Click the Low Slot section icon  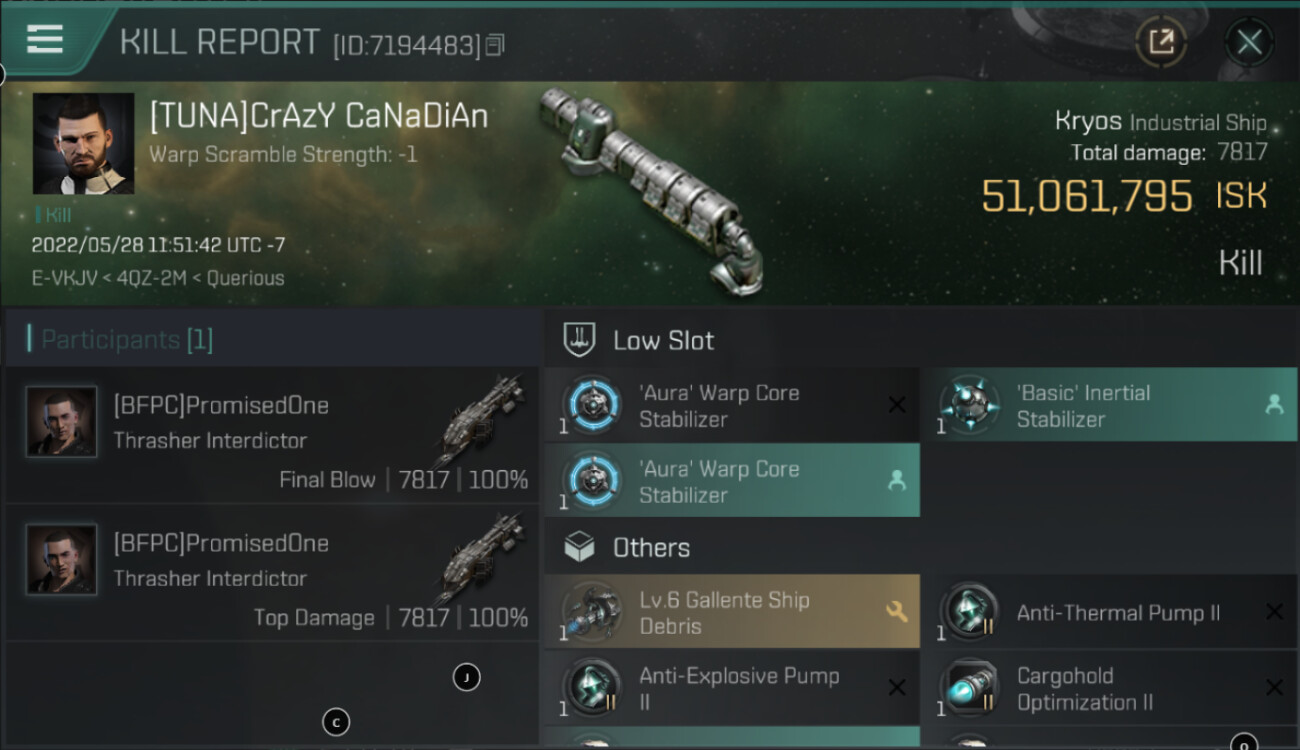click(581, 340)
